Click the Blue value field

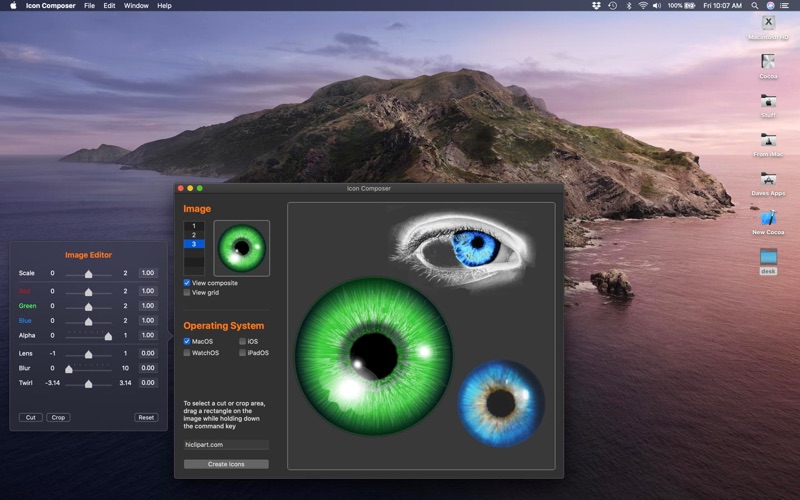pos(148,320)
